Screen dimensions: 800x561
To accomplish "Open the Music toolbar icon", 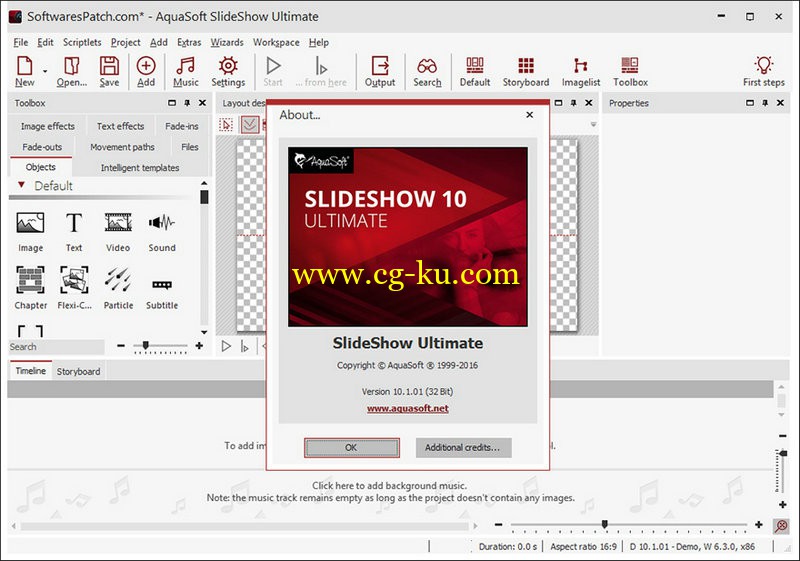I will 186,71.
